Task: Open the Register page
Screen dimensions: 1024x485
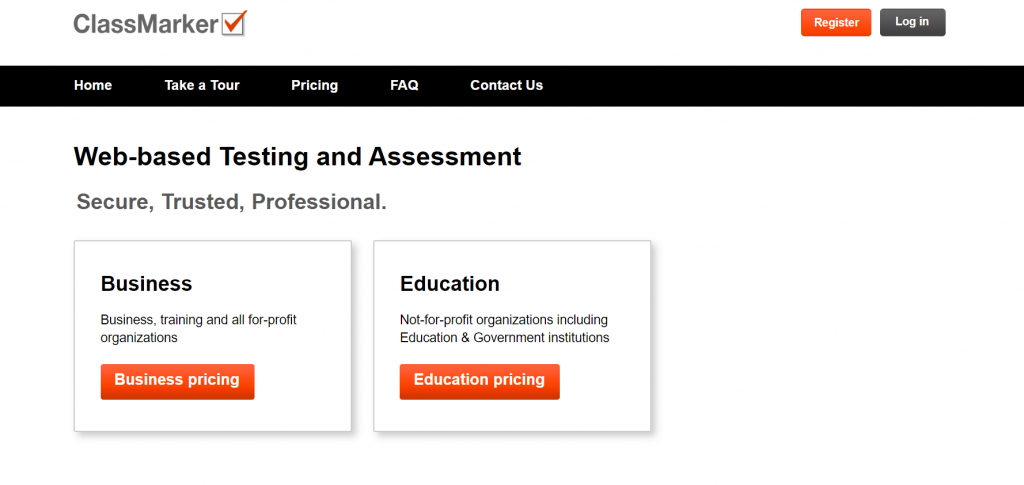Action: pos(836,22)
